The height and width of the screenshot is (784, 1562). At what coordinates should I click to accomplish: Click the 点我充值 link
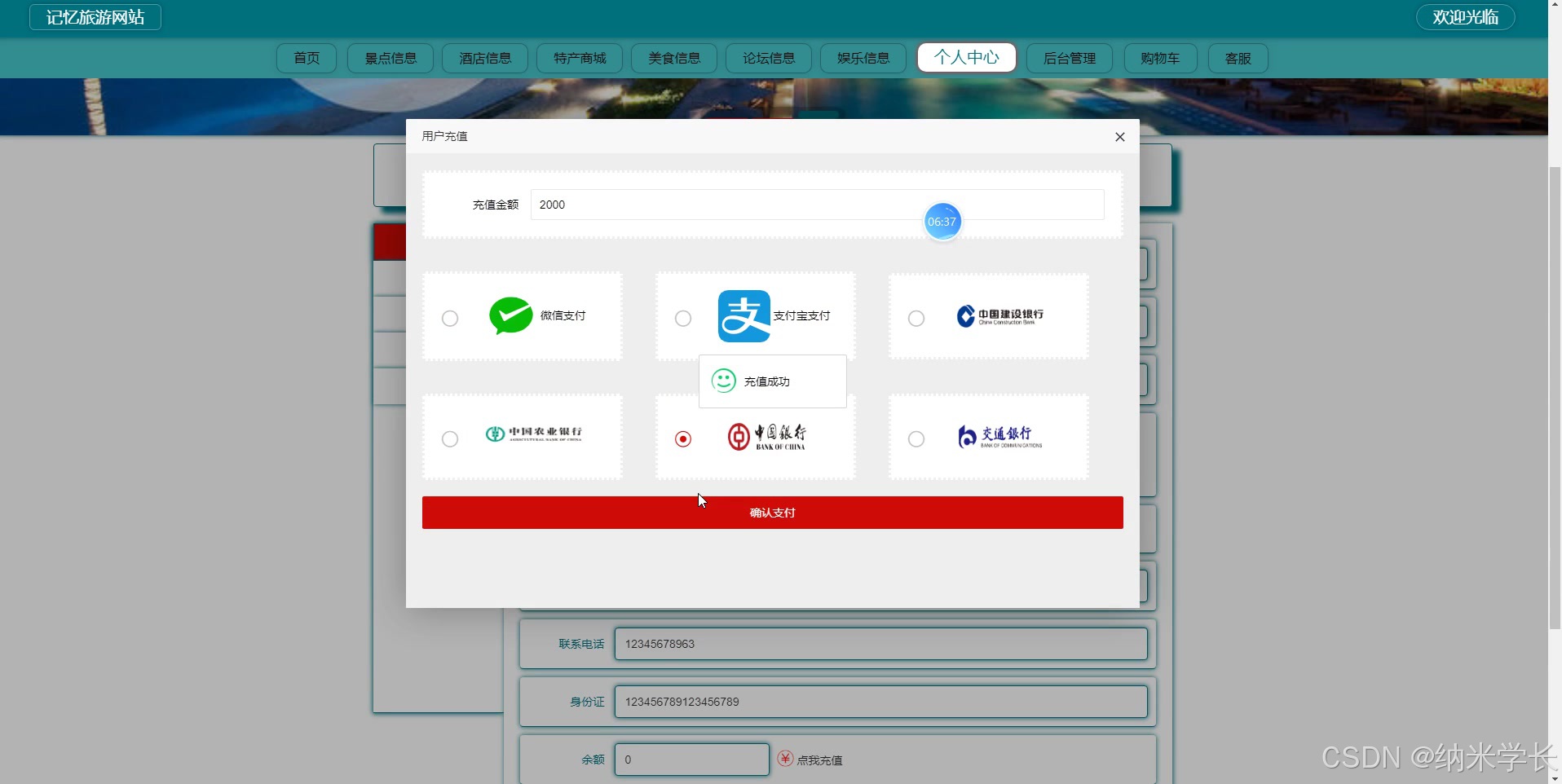[819, 760]
